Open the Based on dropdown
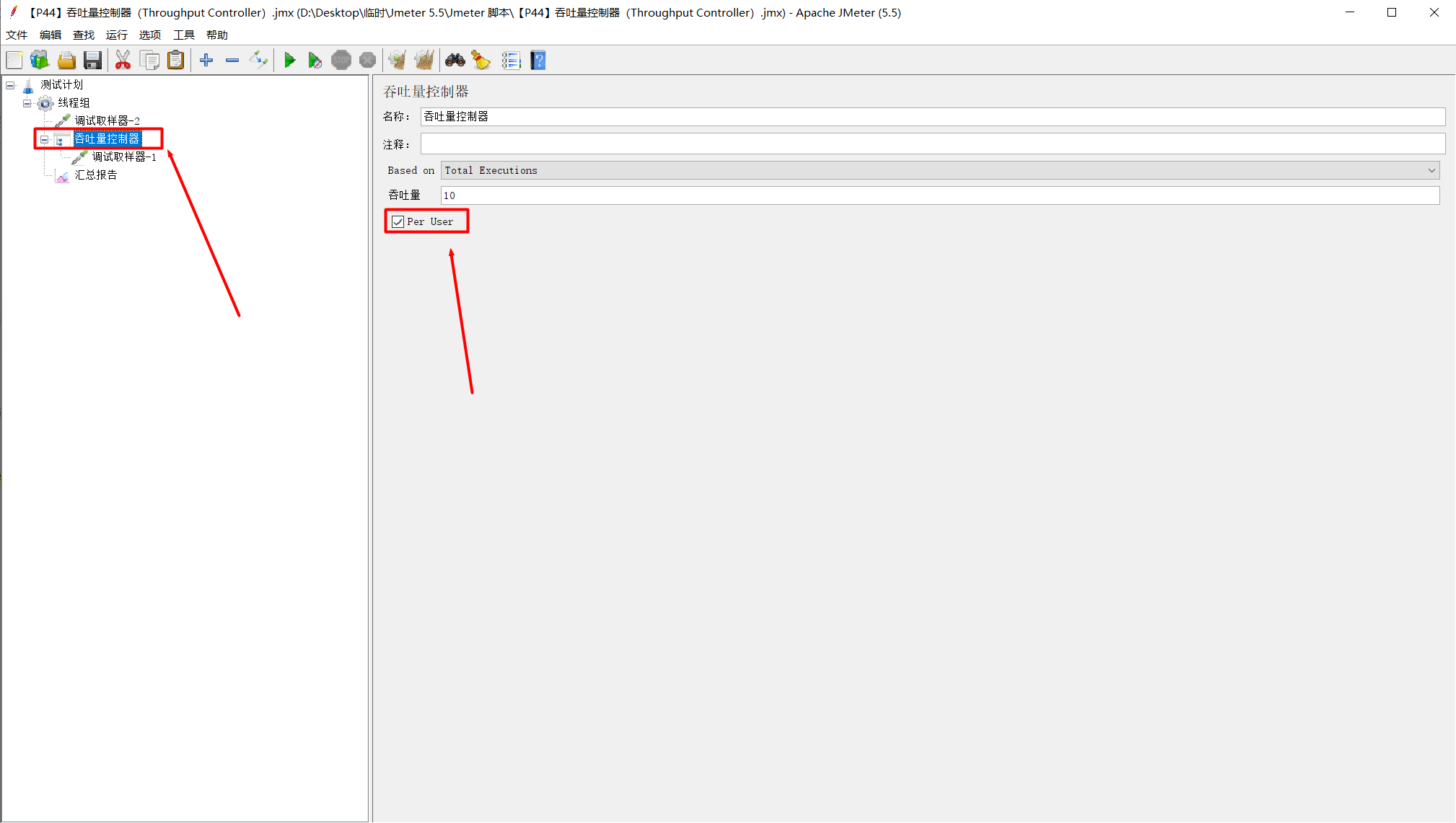This screenshot has width=1456, height=823. (x=940, y=171)
